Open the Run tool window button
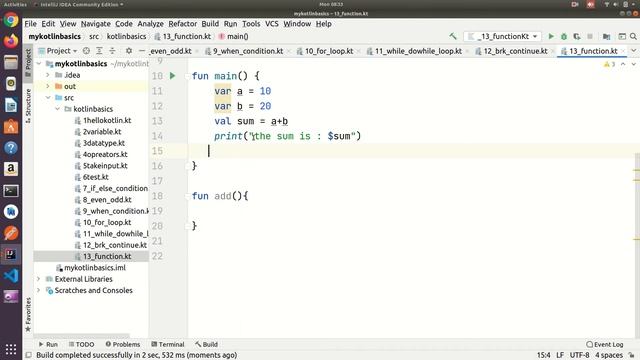Viewport: 640px width, 360px height. click(48, 344)
